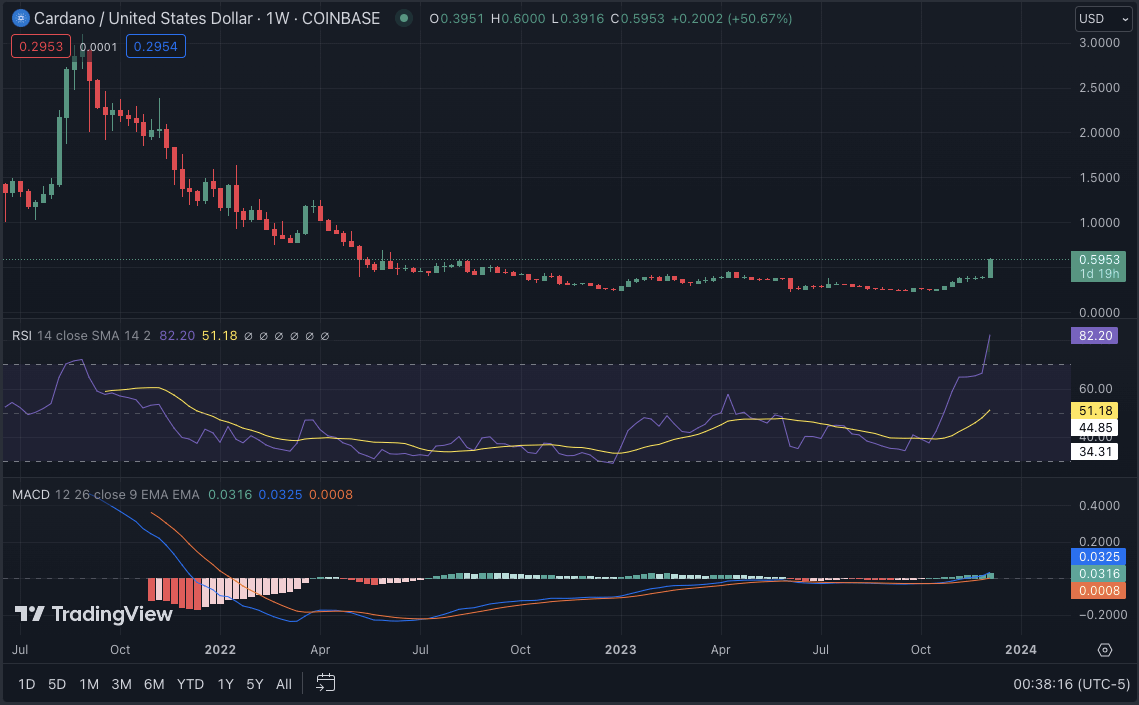1139x705 pixels.
Task: Select the 6M range option
Action: tap(154, 684)
